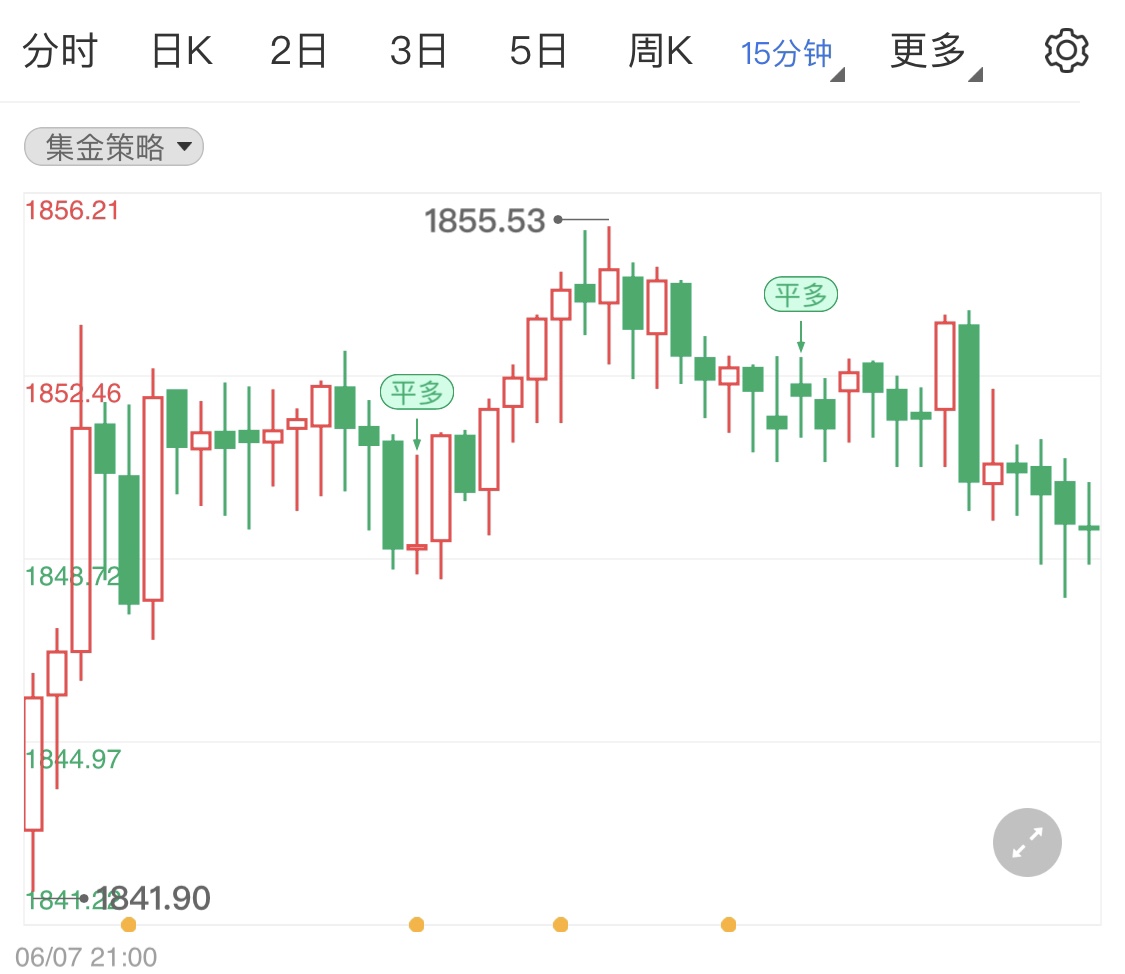Open the 15分钟 interval dropdown

pos(792,55)
